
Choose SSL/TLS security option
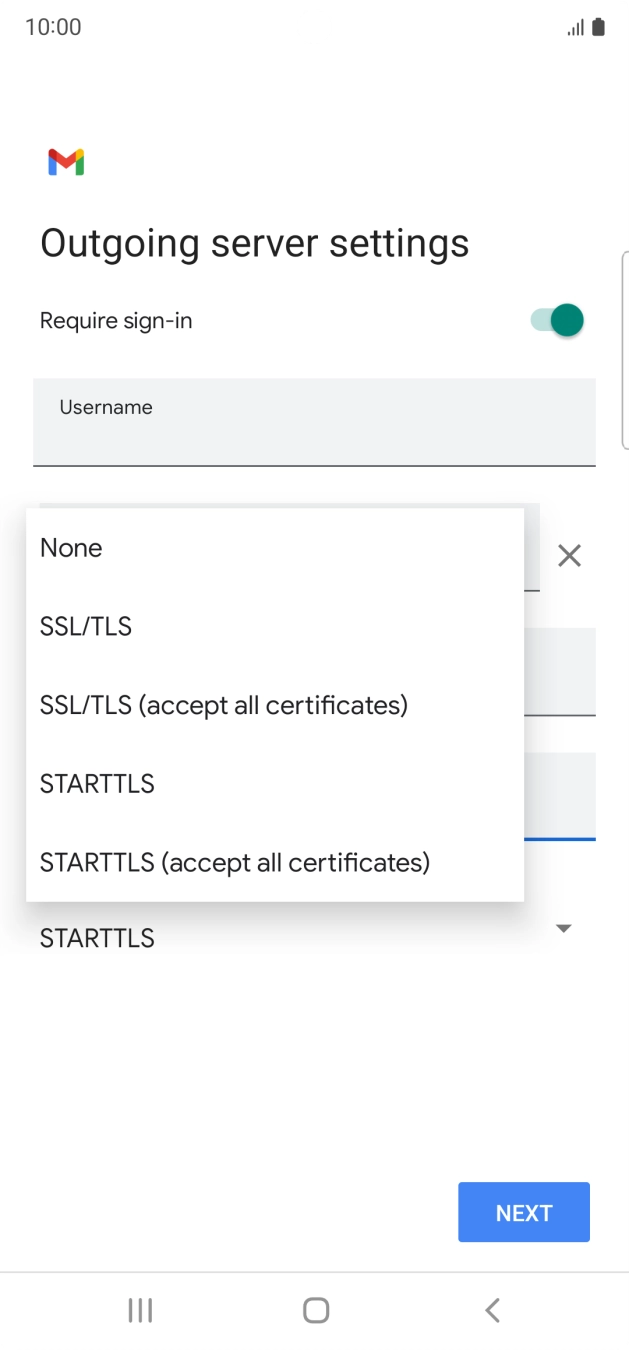(86, 627)
